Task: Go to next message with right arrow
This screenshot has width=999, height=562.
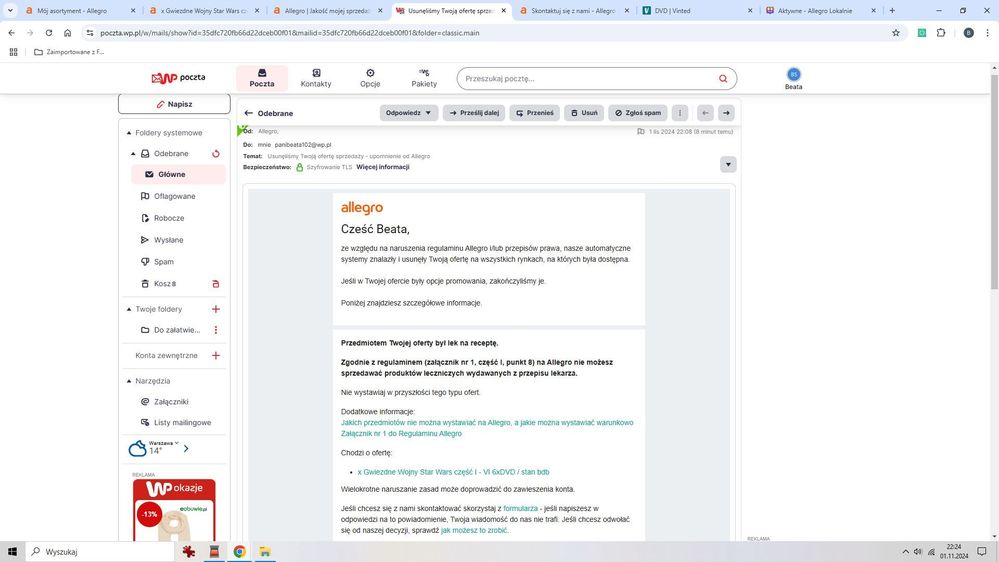Action: [726, 113]
